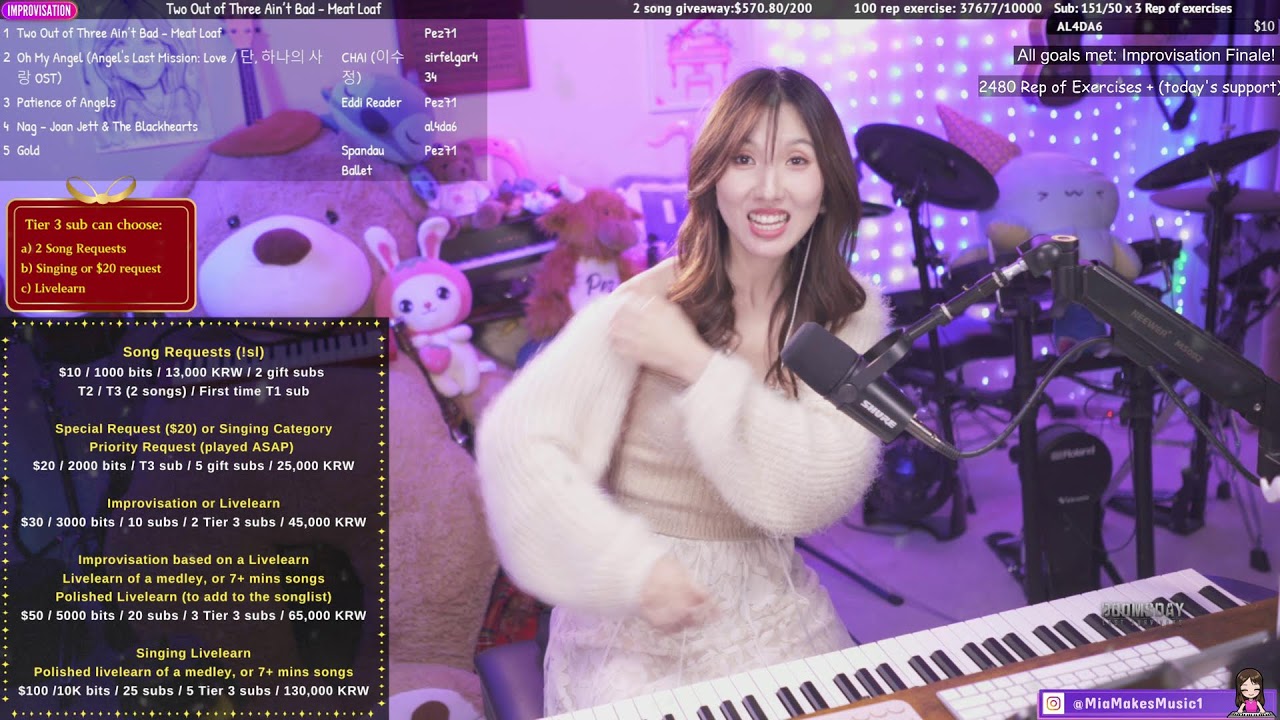Click requester name 'sirfelgar434'
This screenshot has width=1280, height=720.
[451, 67]
